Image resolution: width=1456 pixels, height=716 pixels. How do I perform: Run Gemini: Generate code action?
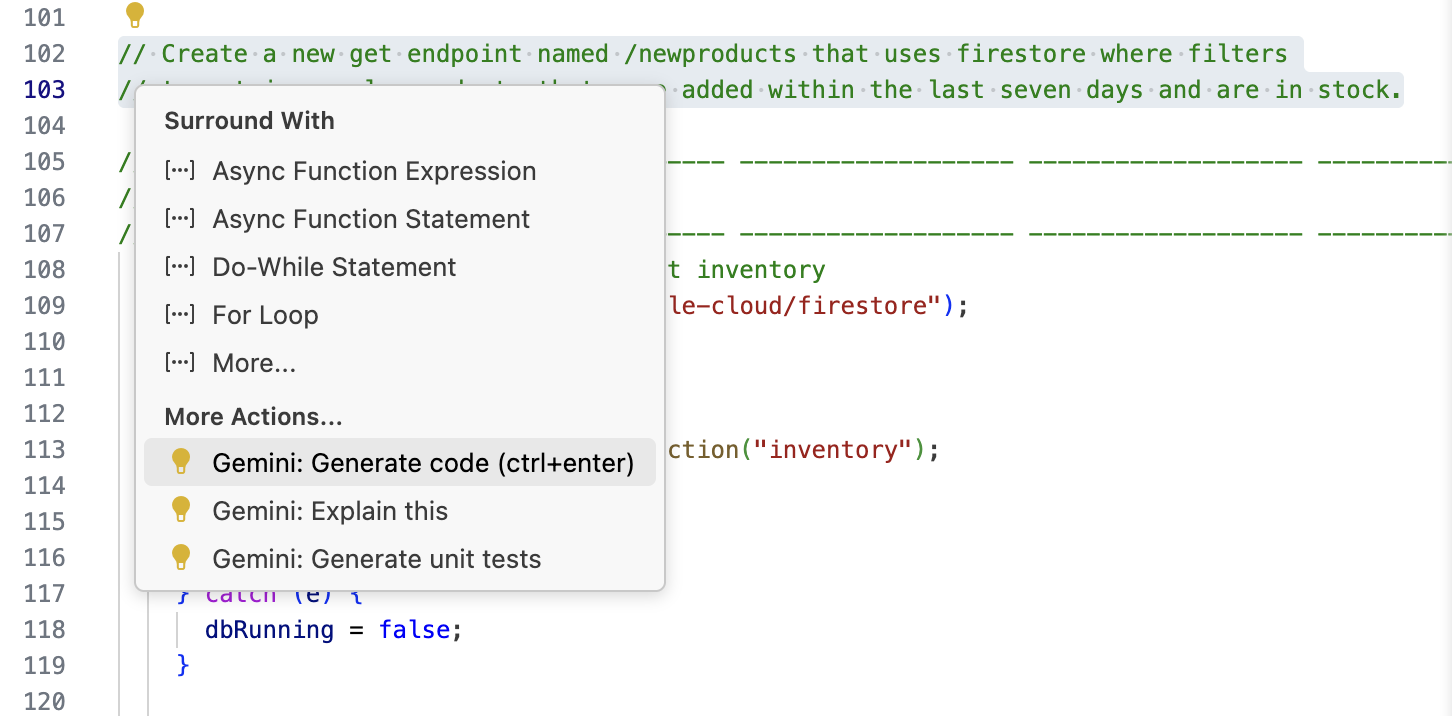pos(400,463)
